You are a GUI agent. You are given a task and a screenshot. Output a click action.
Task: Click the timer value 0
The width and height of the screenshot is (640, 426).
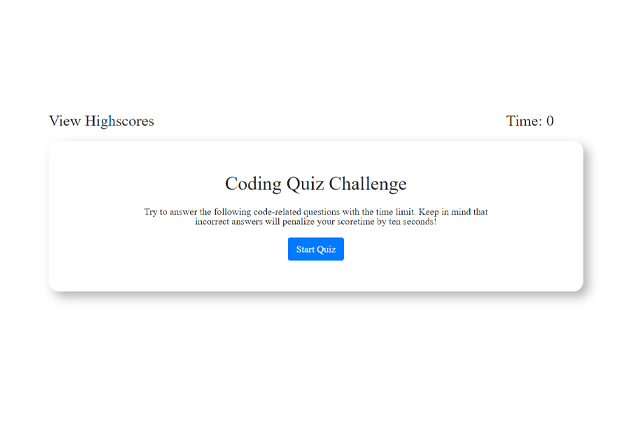pos(549,121)
